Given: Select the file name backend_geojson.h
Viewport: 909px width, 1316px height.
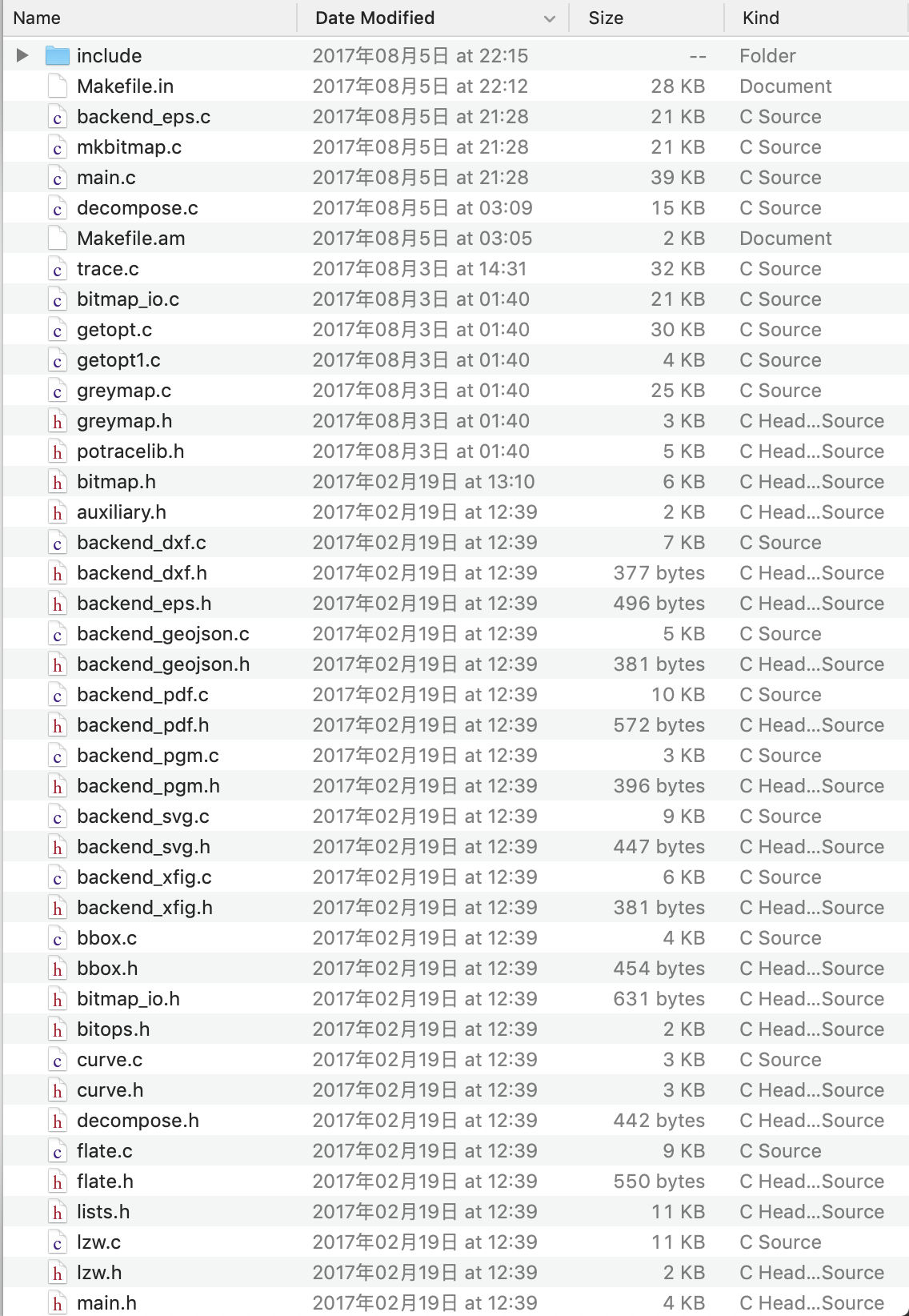Looking at the screenshot, I should [163, 664].
